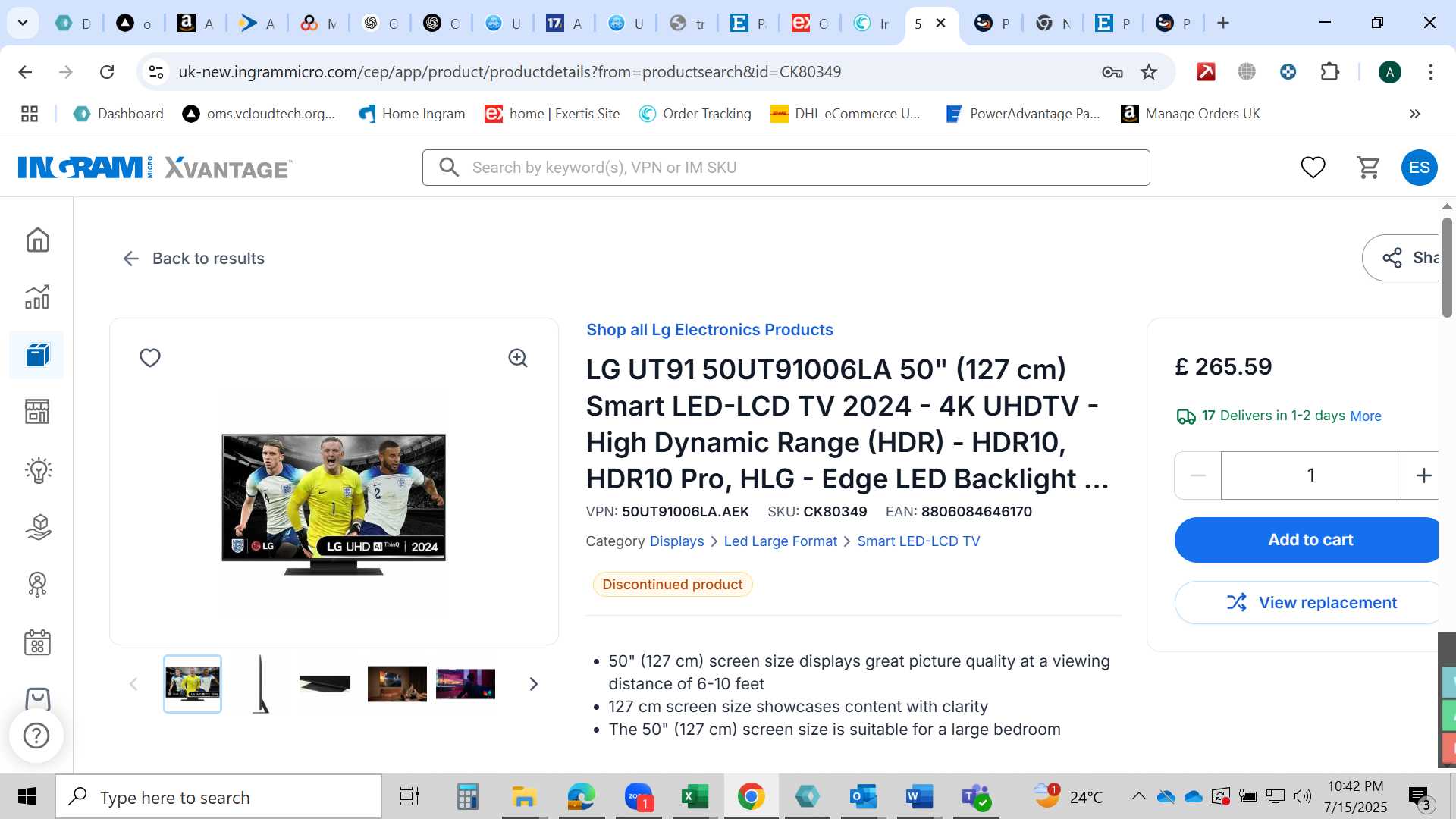Select the living room scene thumbnail
1456x819 pixels.
coord(397,684)
